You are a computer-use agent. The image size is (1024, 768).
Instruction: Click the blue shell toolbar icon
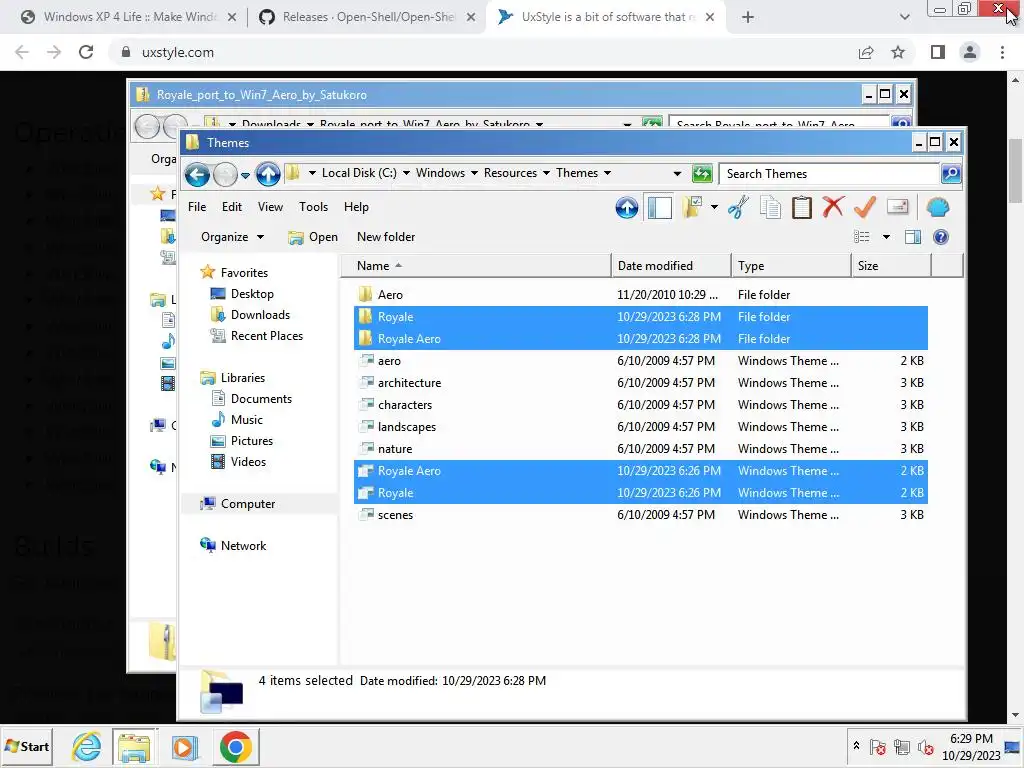(938, 208)
